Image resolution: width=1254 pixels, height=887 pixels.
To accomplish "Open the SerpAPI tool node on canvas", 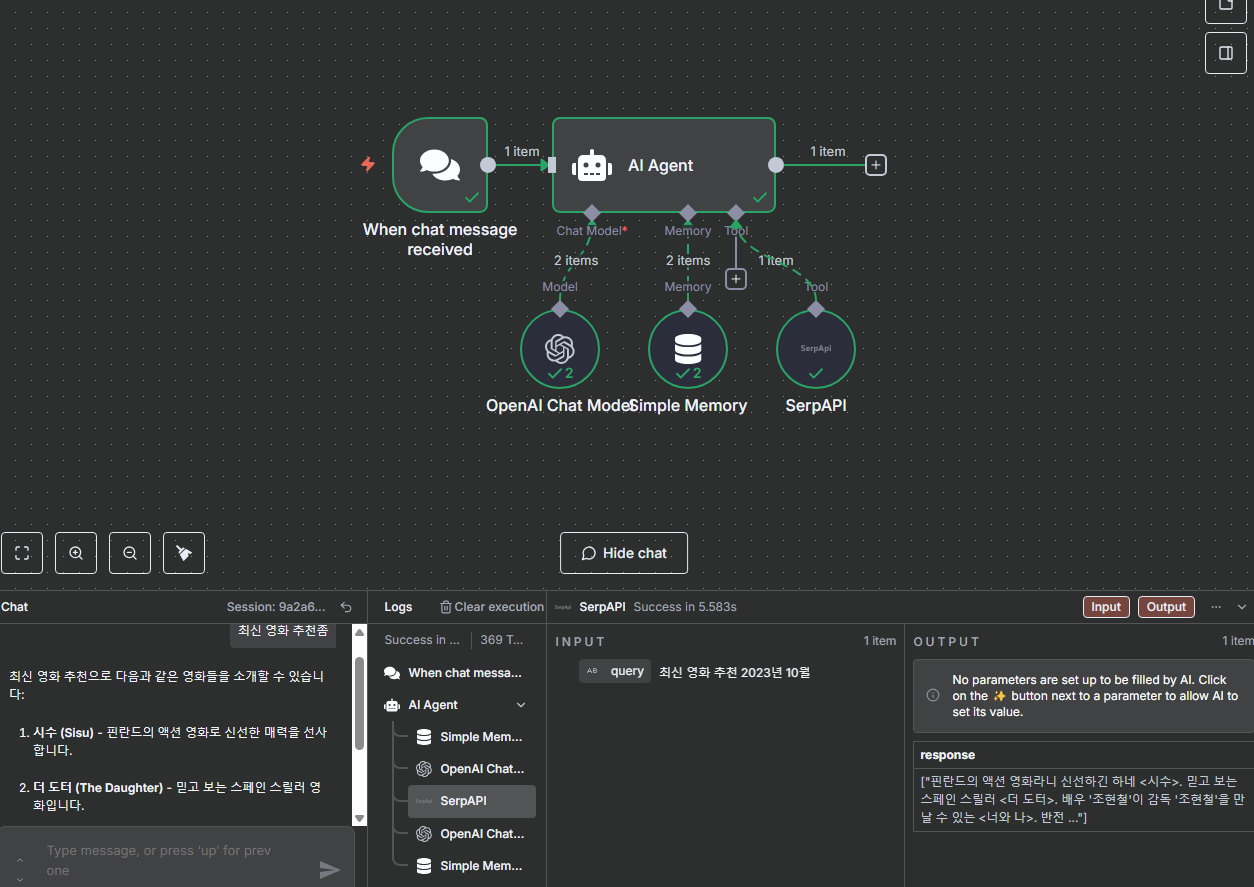I will [x=816, y=349].
